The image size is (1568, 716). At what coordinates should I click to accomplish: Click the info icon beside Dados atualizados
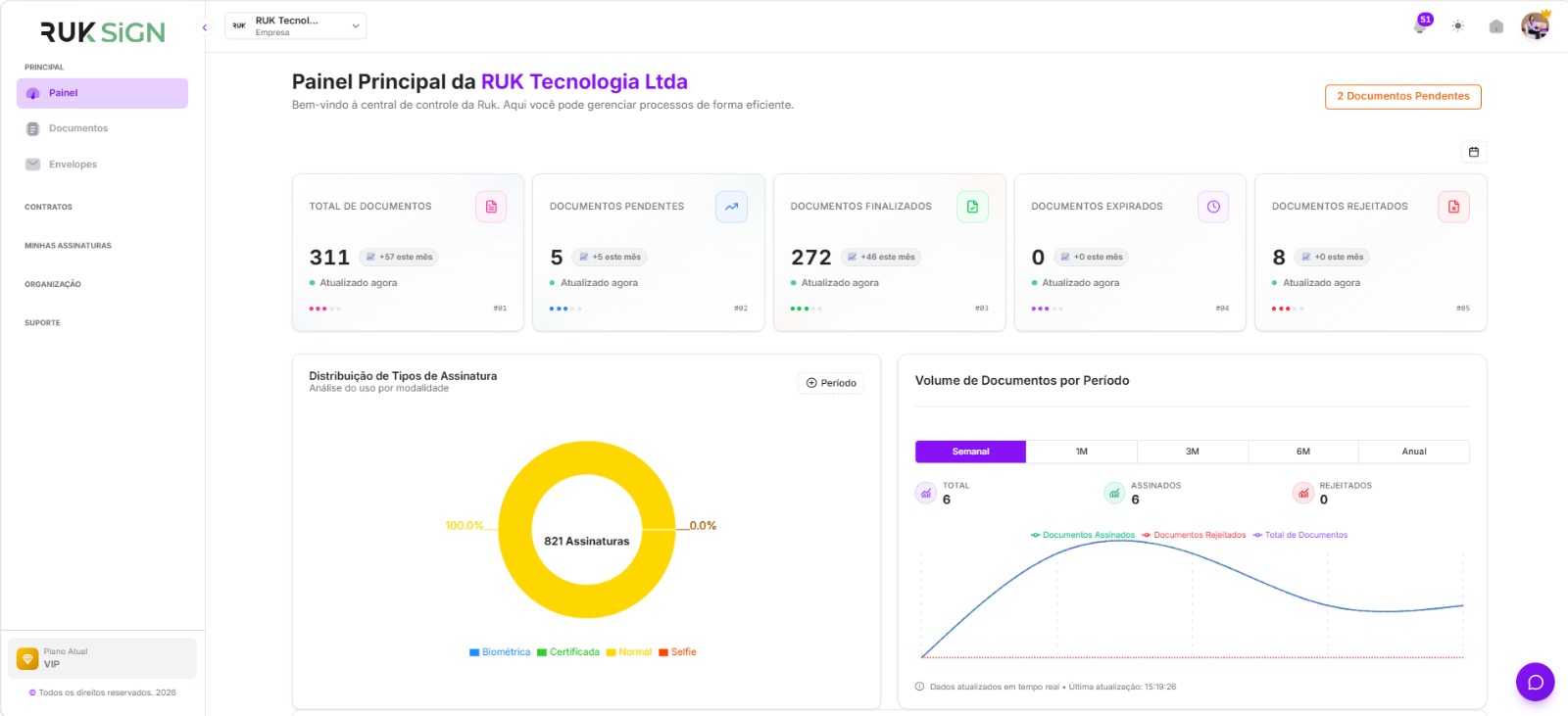pos(919,687)
